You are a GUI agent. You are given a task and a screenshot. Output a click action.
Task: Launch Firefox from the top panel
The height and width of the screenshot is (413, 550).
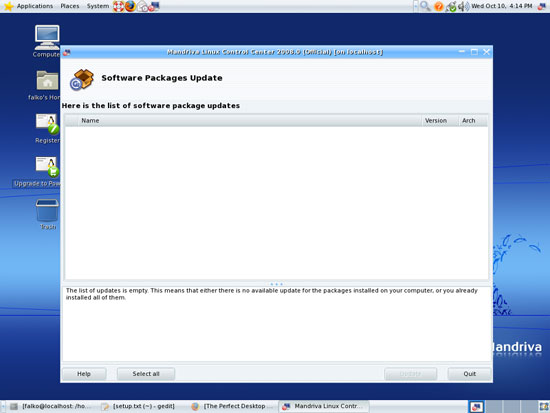tap(130, 6)
